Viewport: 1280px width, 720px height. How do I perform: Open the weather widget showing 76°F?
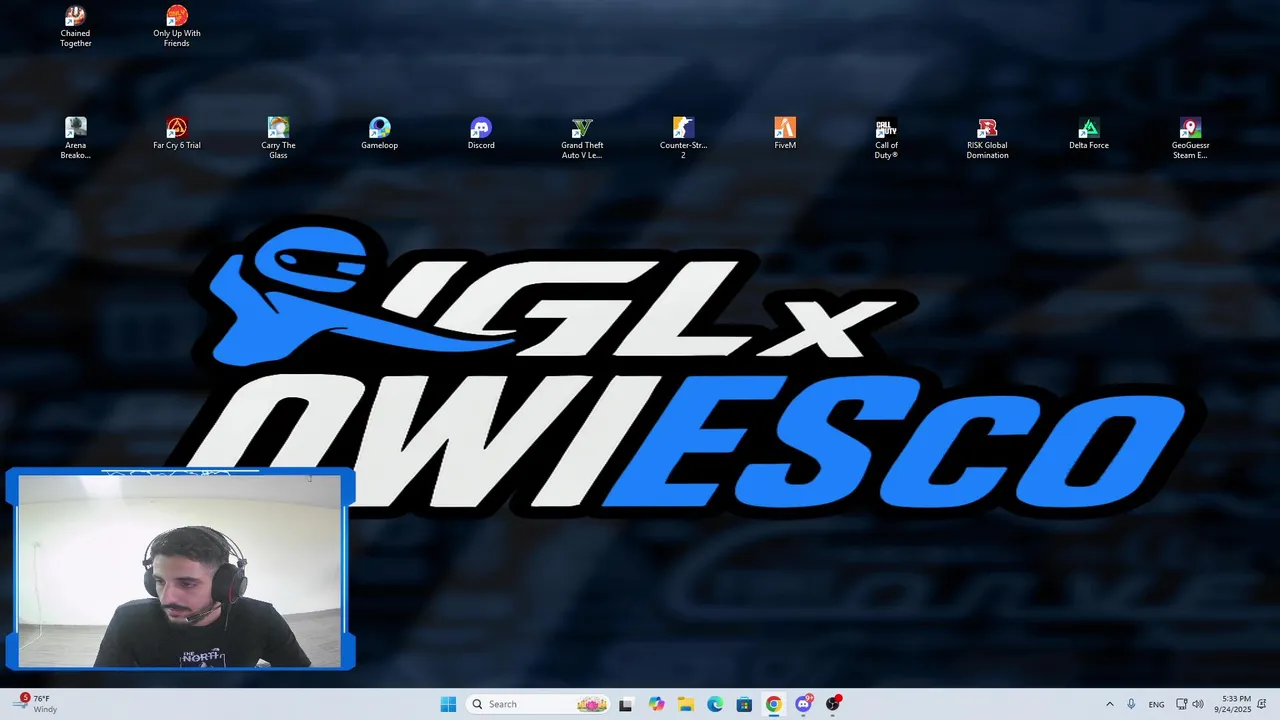[x=34, y=704]
